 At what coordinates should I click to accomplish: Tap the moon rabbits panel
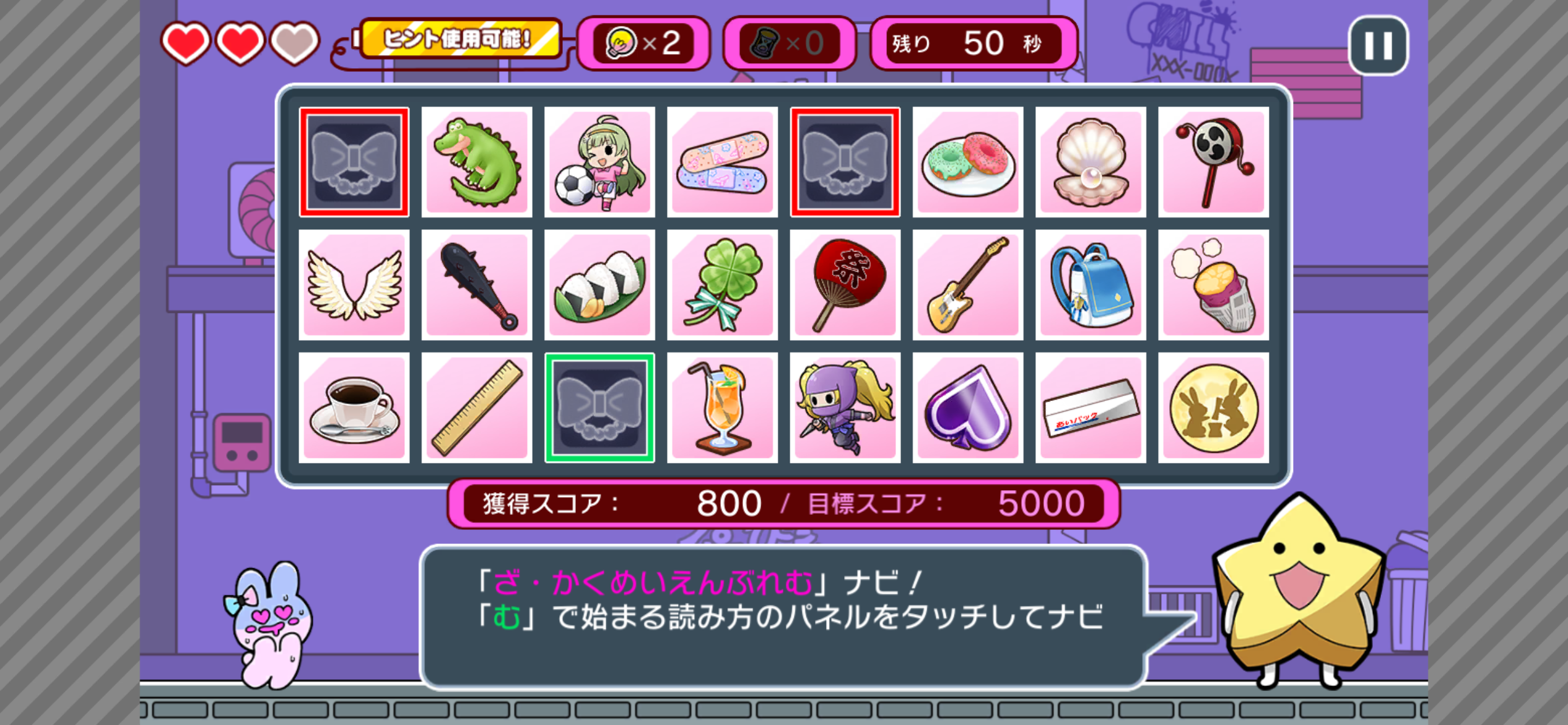[1213, 408]
